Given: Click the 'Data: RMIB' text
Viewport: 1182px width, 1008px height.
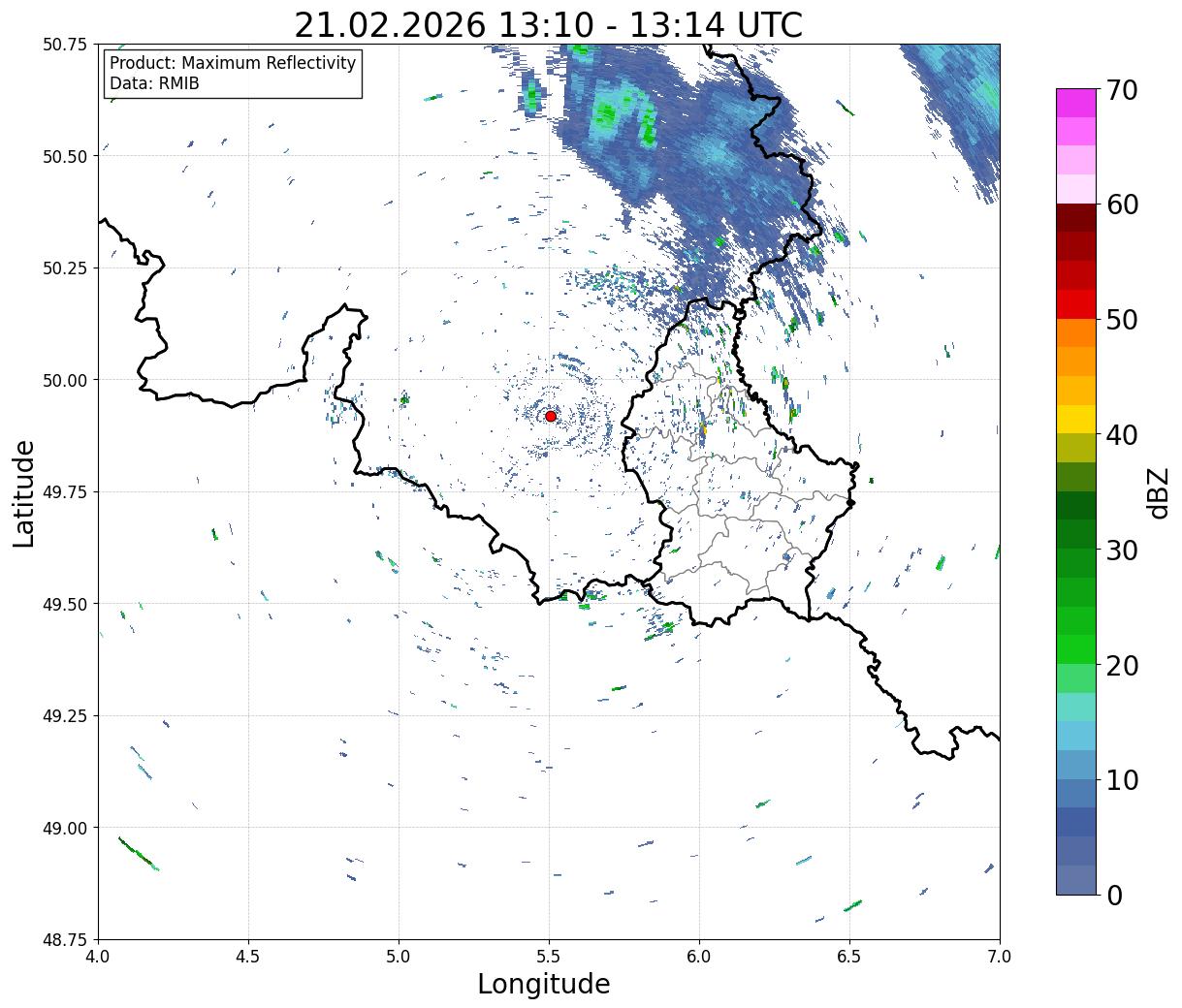Looking at the screenshot, I should coord(154,83).
